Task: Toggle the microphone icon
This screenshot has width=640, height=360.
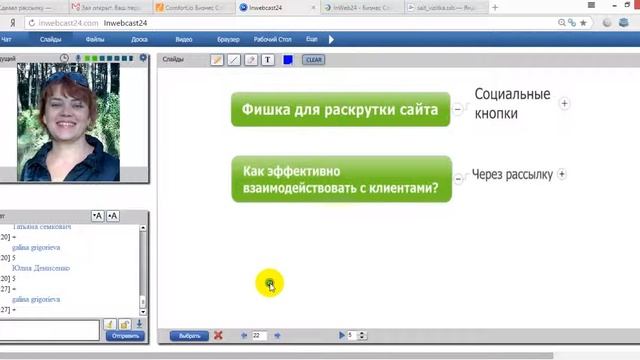Action: click(x=78, y=58)
